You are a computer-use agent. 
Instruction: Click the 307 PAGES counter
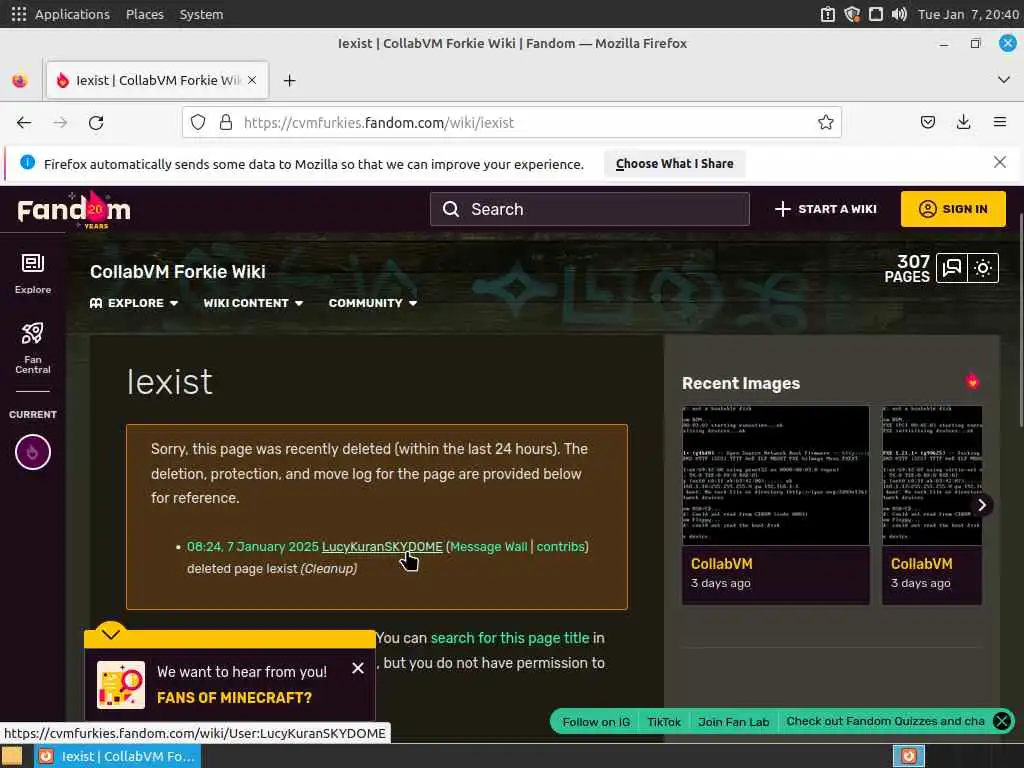coord(906,268)
